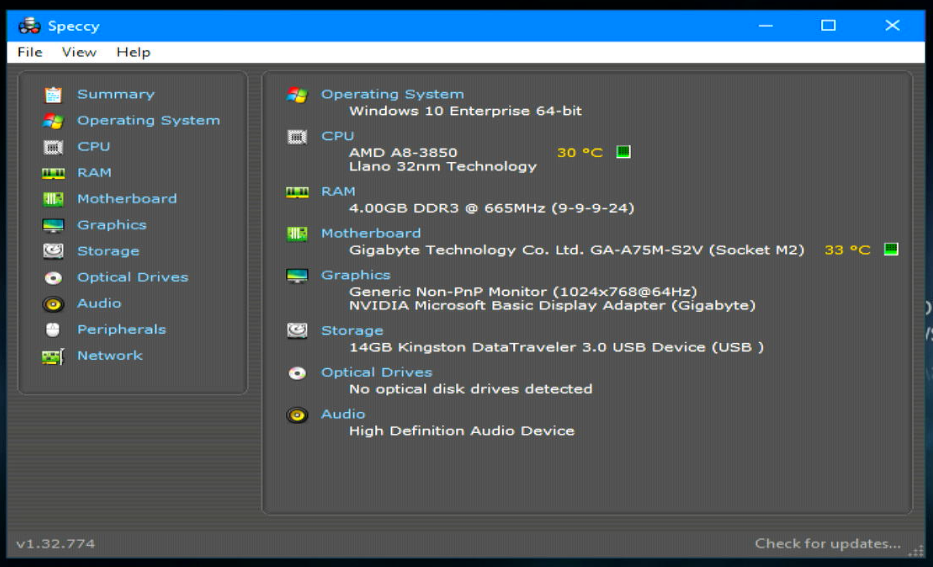Open the Storage heading link in summary
This screenshot has height=567, width=933.
click(352, 330)
